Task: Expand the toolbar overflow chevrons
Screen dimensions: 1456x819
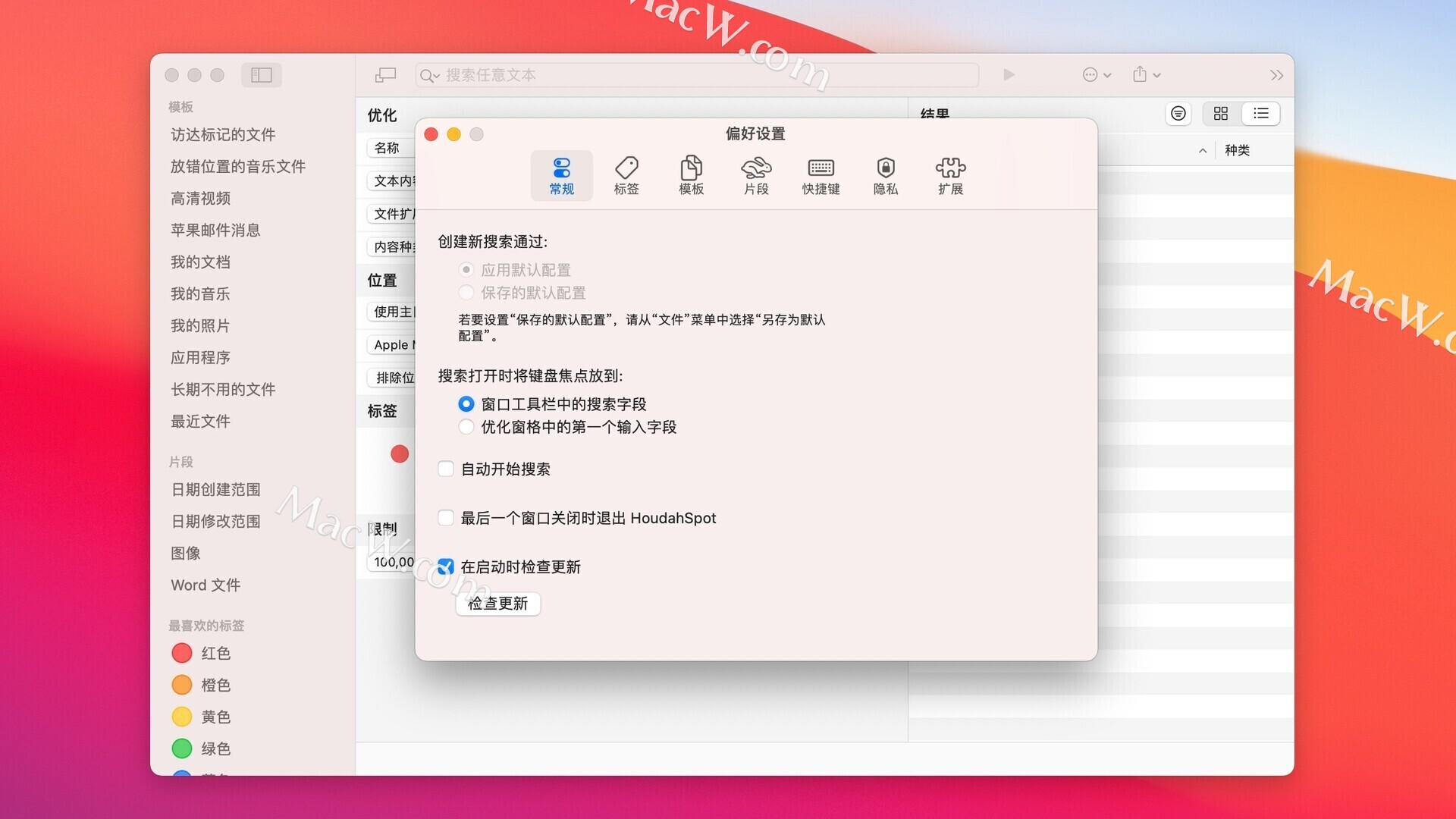Action: tap(1277, 75)
